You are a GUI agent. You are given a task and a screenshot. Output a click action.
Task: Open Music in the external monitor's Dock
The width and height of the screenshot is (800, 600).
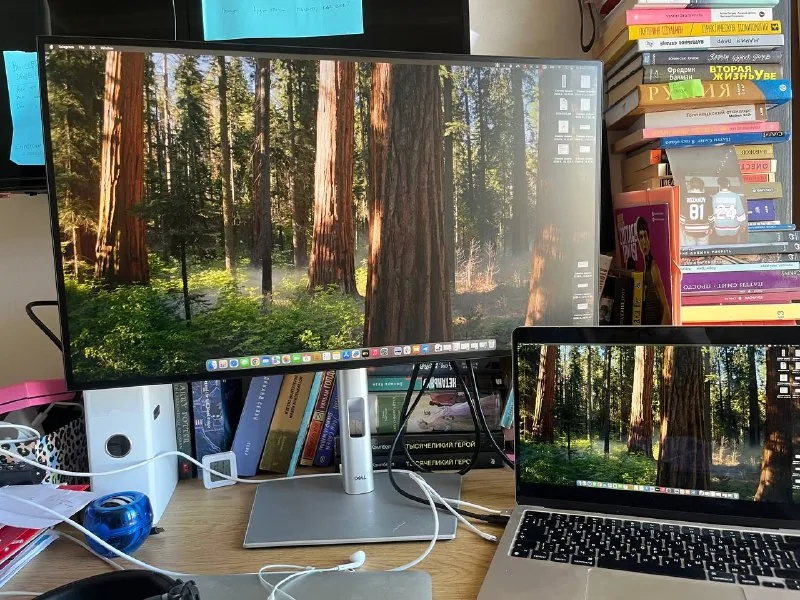click(x=374, y=353)
